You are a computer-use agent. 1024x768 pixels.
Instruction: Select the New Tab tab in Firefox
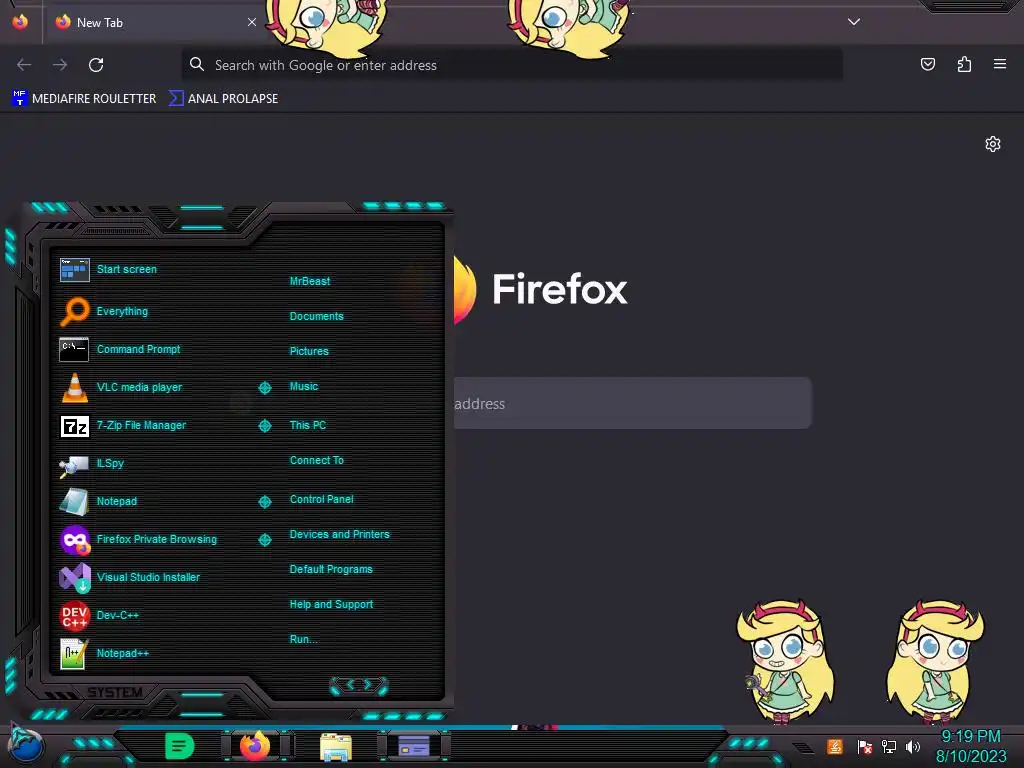(155, 22)
